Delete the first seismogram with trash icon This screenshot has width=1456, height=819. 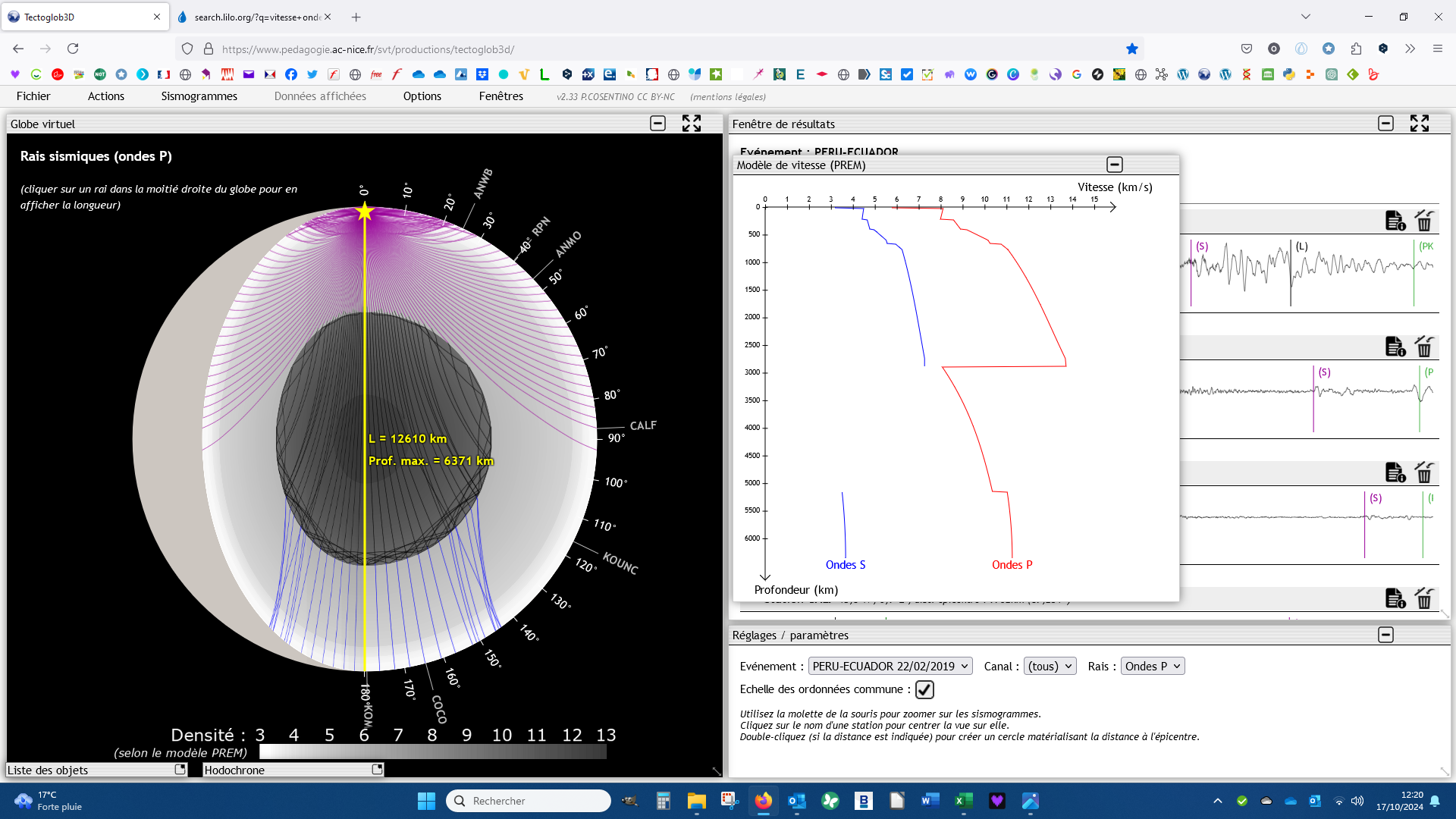tap(1424, 221)
